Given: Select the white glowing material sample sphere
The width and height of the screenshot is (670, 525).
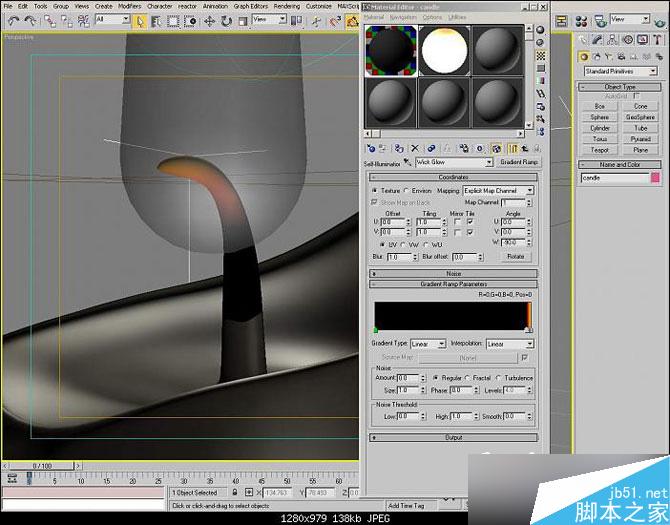Looking at the screenshot, I should 444,49.
